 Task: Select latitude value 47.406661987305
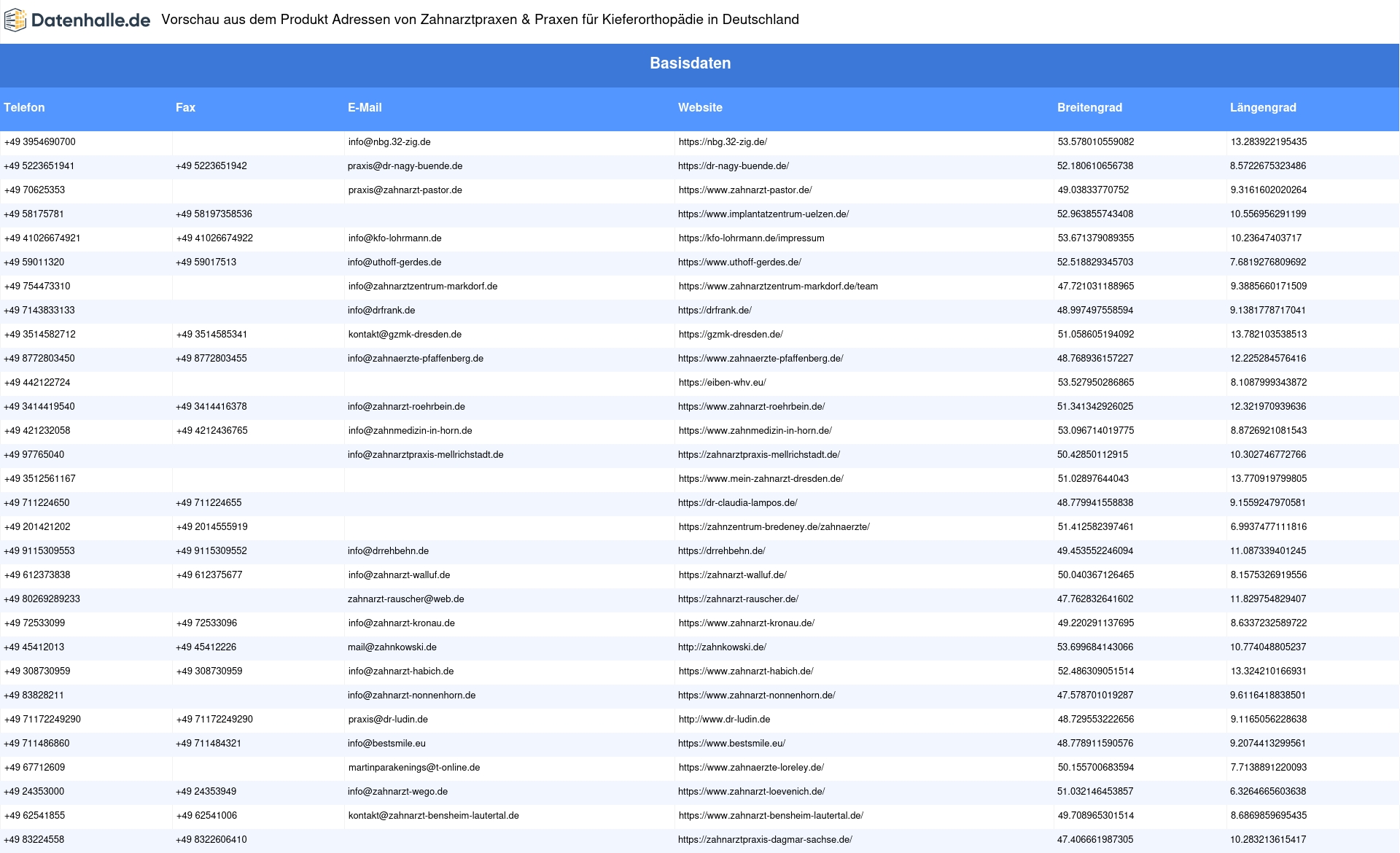tap(1095, 840)
